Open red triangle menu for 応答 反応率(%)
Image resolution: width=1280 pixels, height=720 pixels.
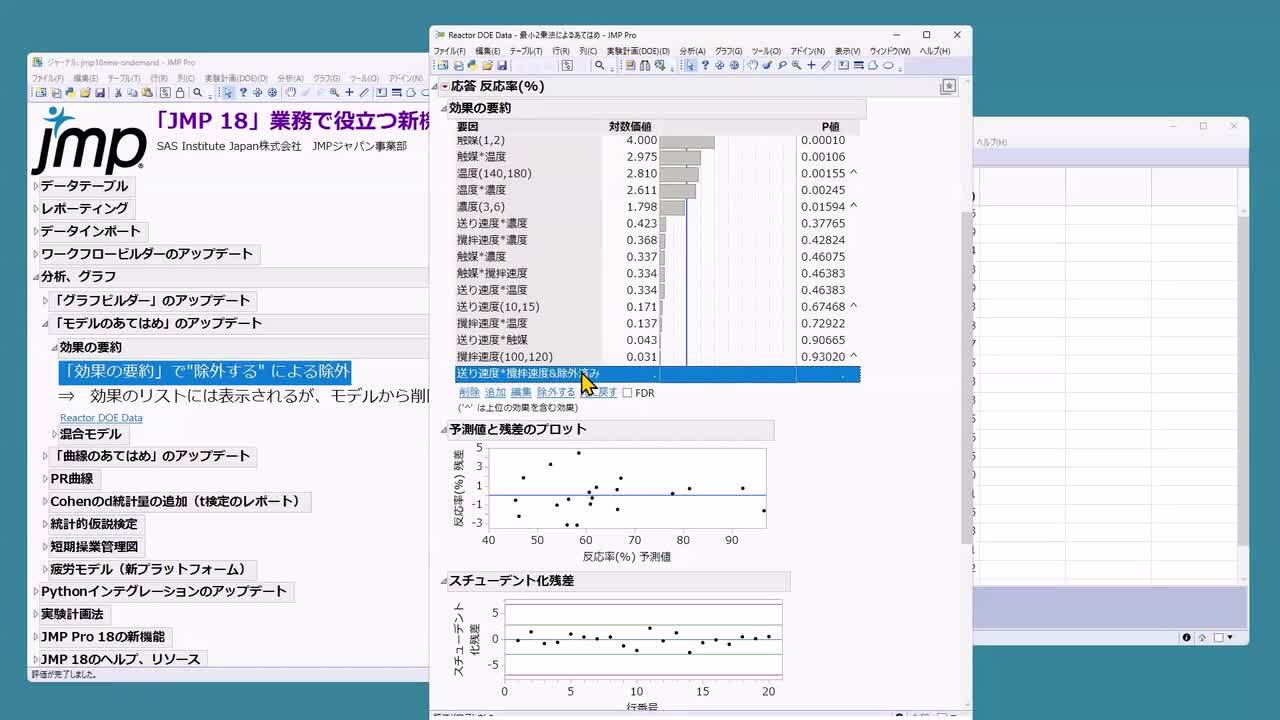[445, 87]
